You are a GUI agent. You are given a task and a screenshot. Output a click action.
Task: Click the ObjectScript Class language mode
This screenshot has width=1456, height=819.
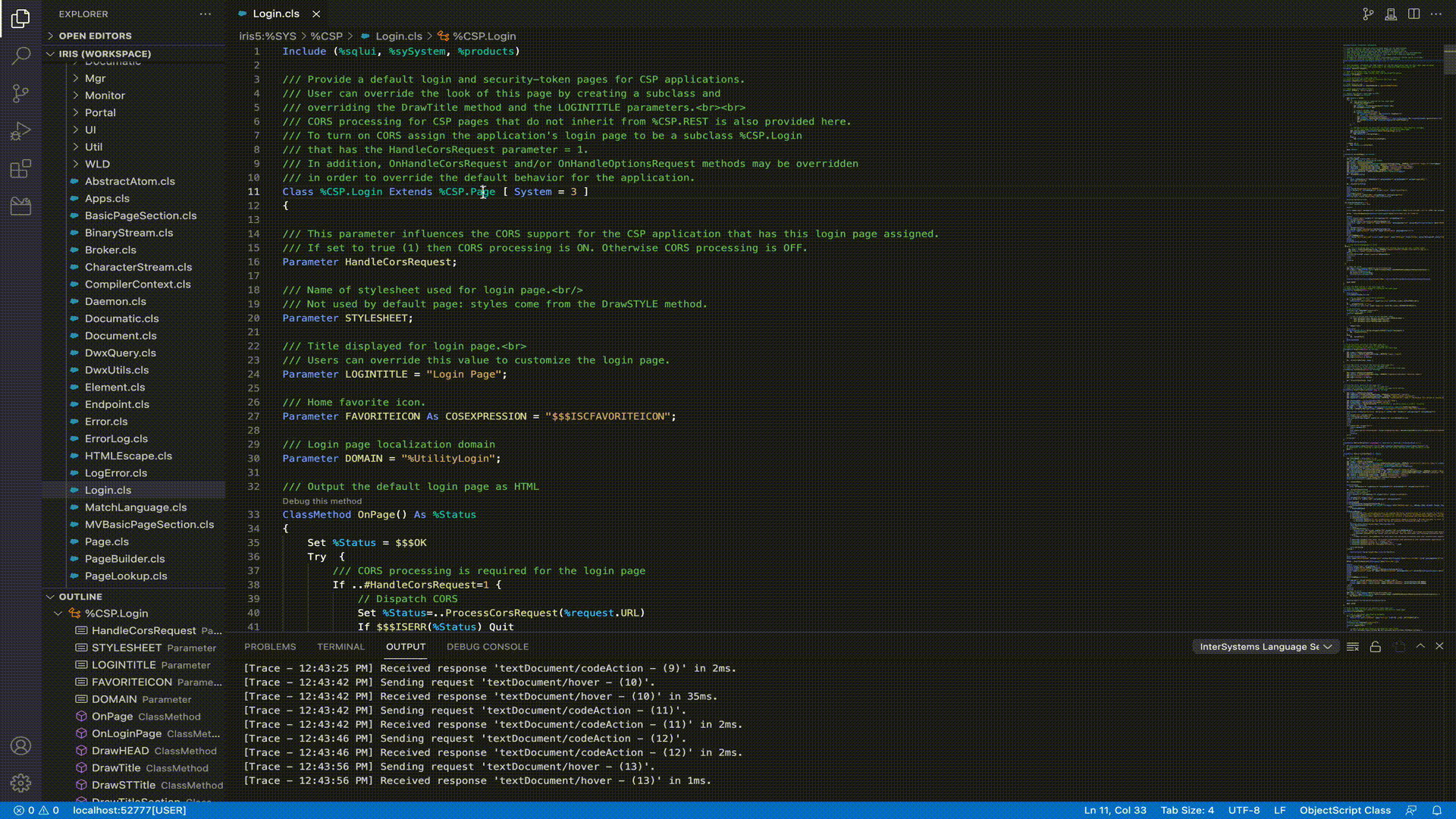[x=1345, y=810]
